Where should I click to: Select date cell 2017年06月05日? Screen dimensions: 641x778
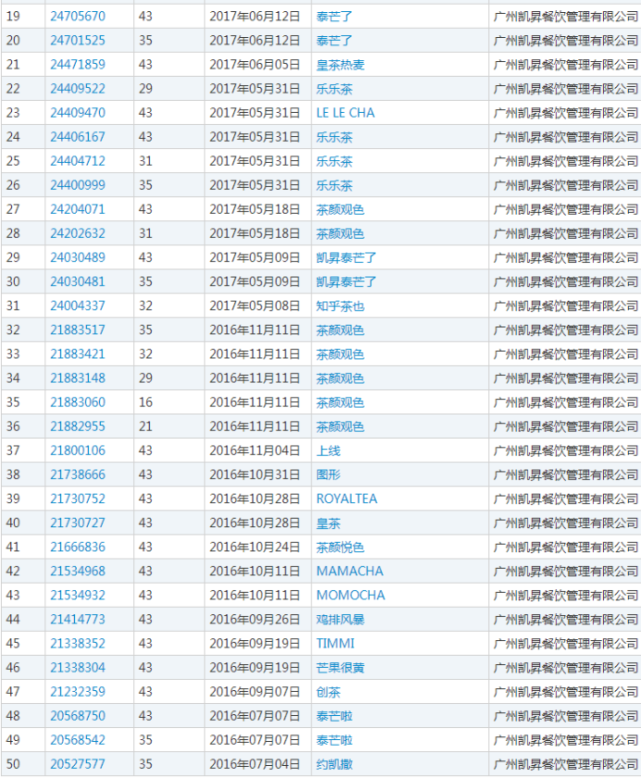coord(255,65)
